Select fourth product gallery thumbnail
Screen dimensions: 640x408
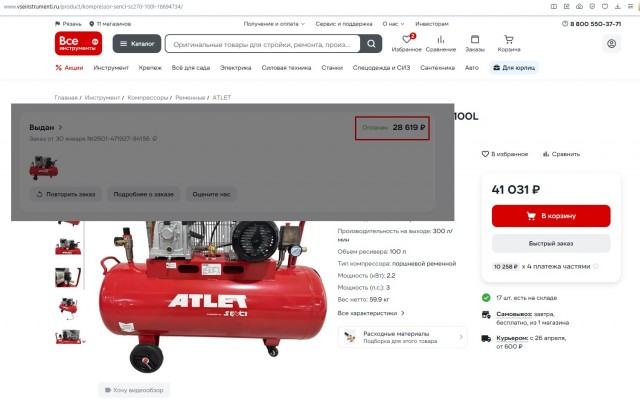click(x=68, y=308)
